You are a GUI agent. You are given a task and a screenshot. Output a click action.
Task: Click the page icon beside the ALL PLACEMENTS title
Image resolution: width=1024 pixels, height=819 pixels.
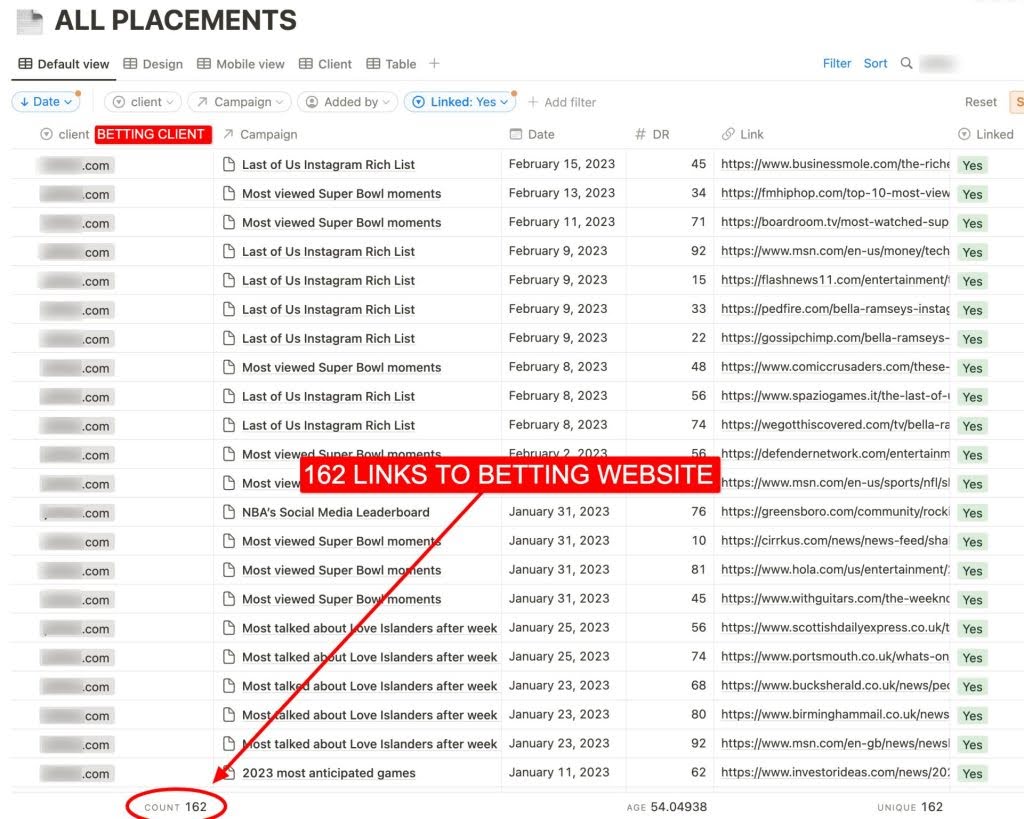[x=29, y=21]
